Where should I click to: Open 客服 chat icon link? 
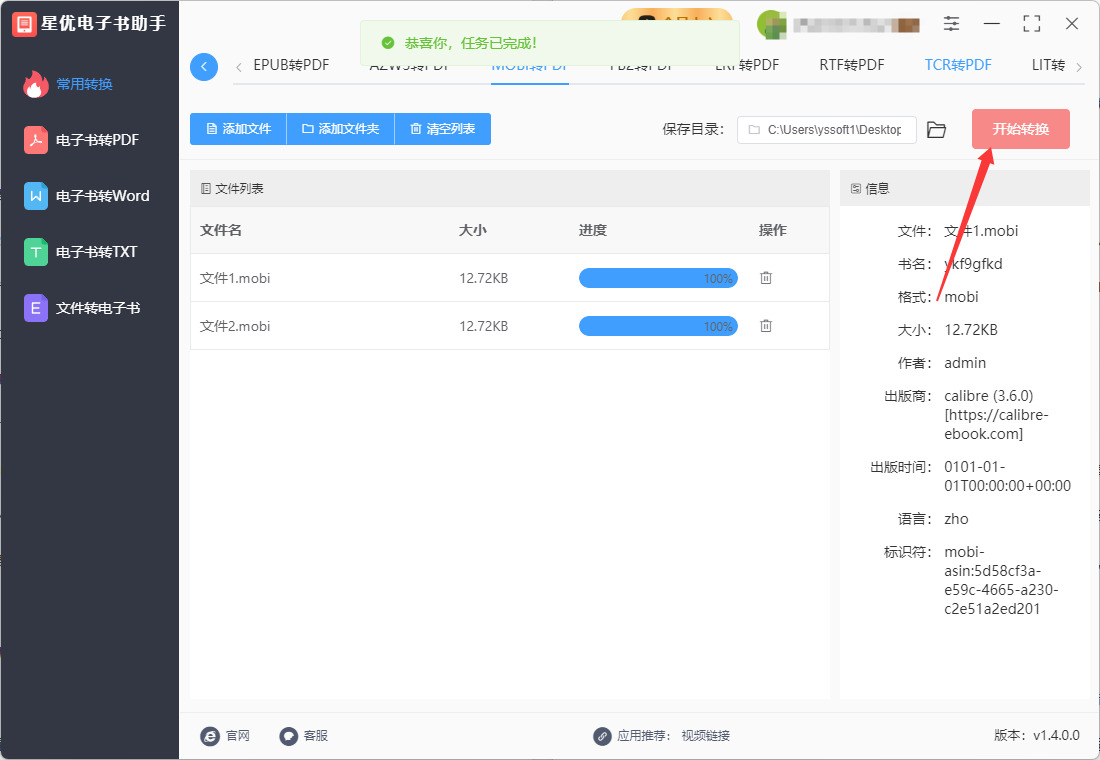coord(289,735)
